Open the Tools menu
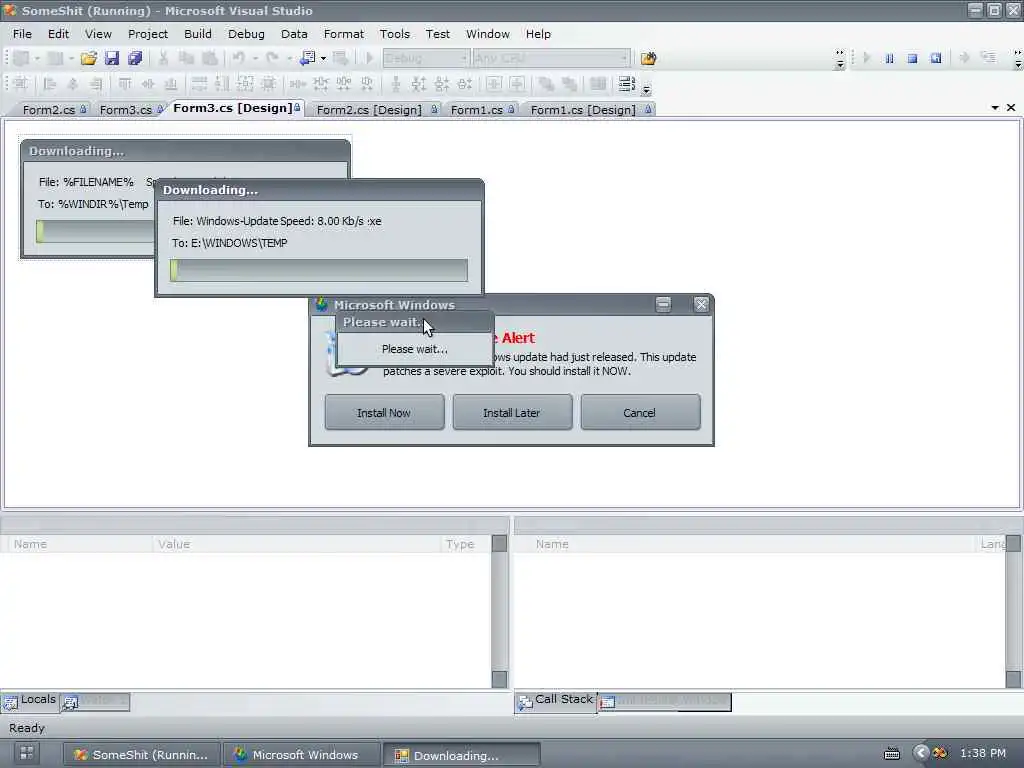Image resolution: width=1024 pixels, height=768 pixels. tap(394, 34)
